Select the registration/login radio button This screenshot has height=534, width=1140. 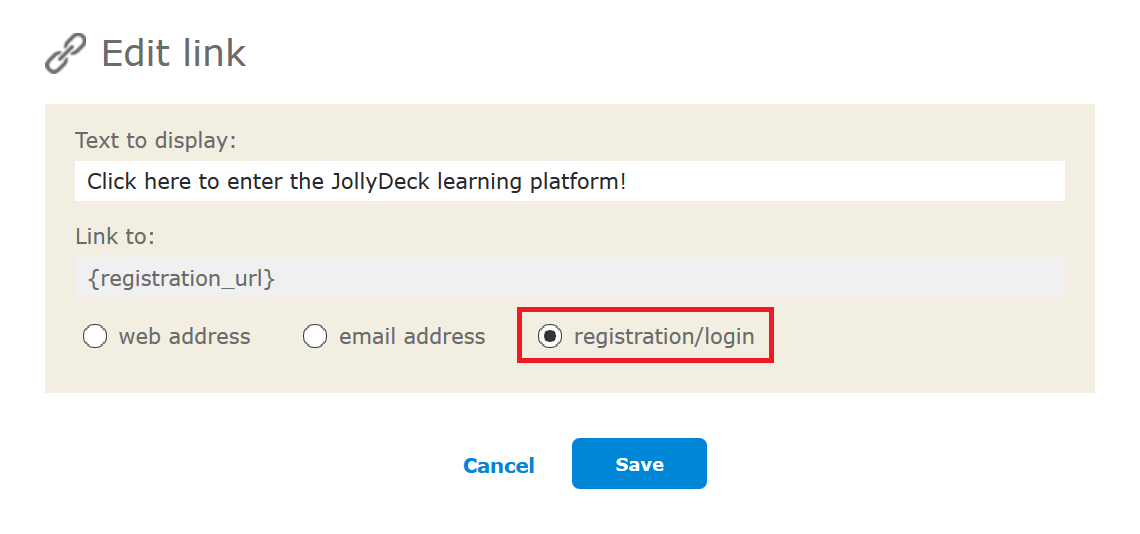550,336
